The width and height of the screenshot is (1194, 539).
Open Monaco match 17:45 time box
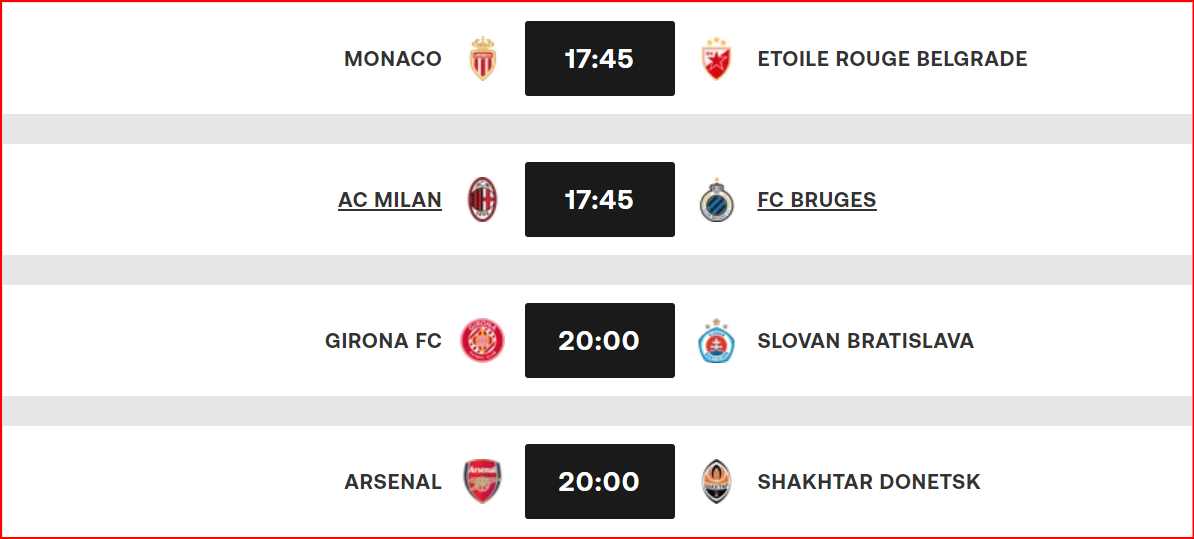(x=600, y=59)
